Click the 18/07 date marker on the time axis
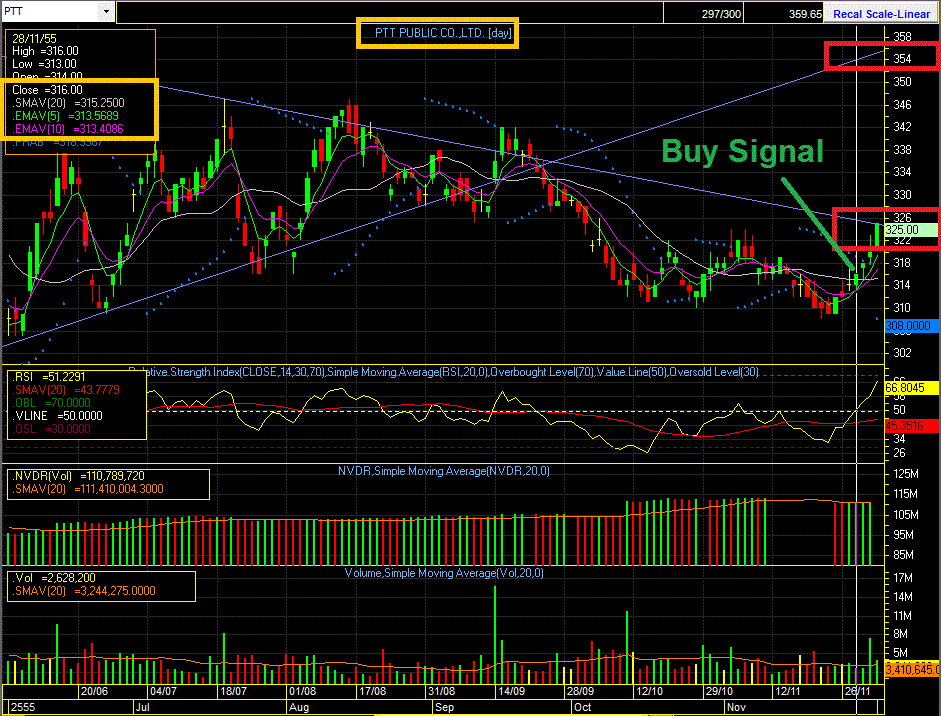 coord(233,691)
